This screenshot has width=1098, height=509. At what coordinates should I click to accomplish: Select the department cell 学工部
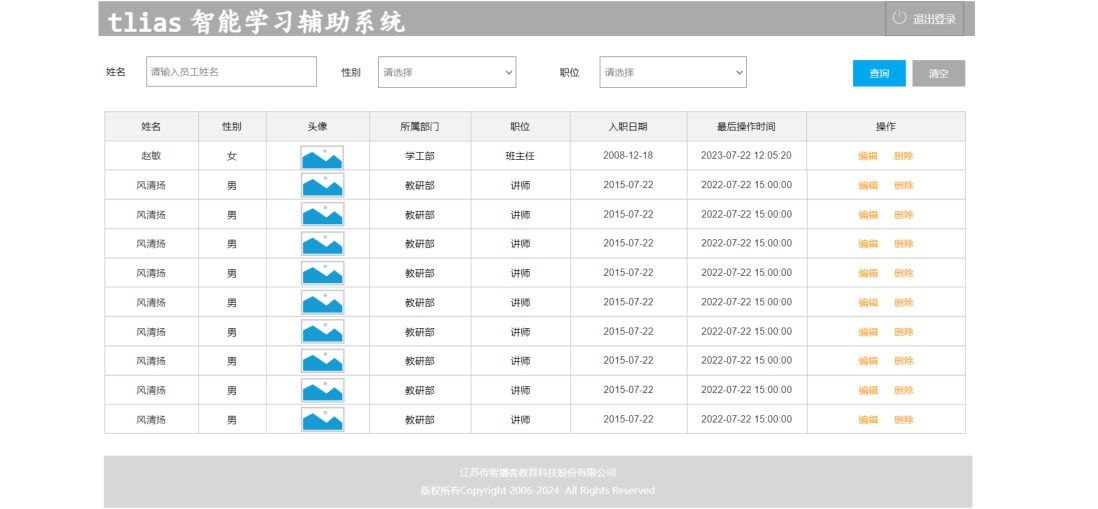pos(419,155)
